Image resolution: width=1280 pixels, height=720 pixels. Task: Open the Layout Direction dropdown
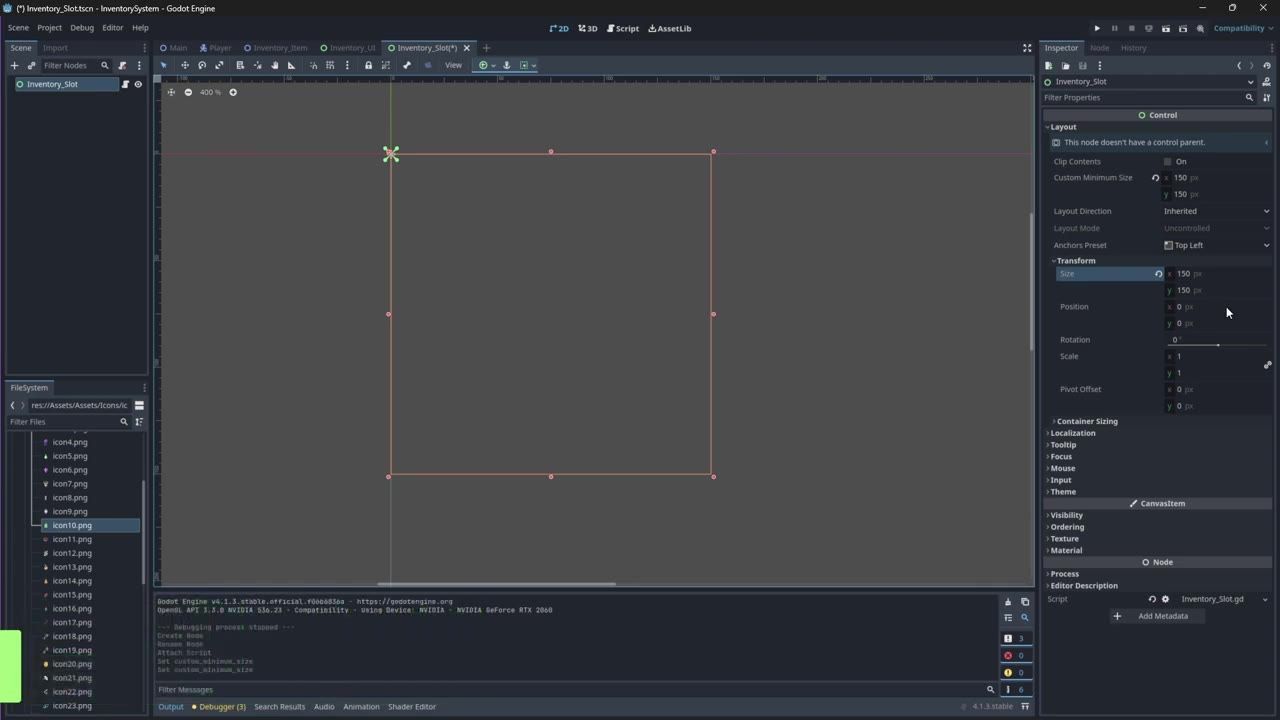click(x=1216, y=211)
